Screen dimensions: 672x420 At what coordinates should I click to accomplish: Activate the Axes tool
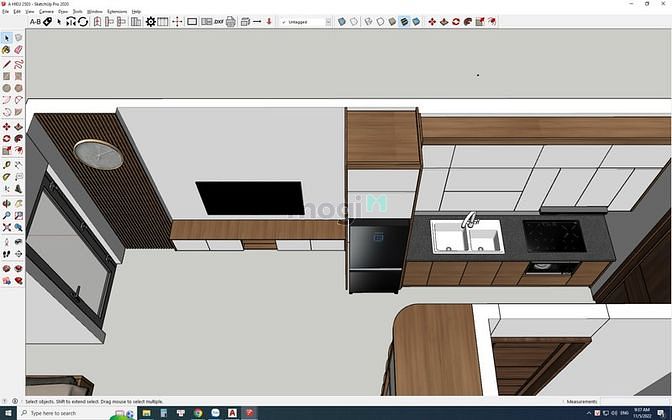(6, 189)
